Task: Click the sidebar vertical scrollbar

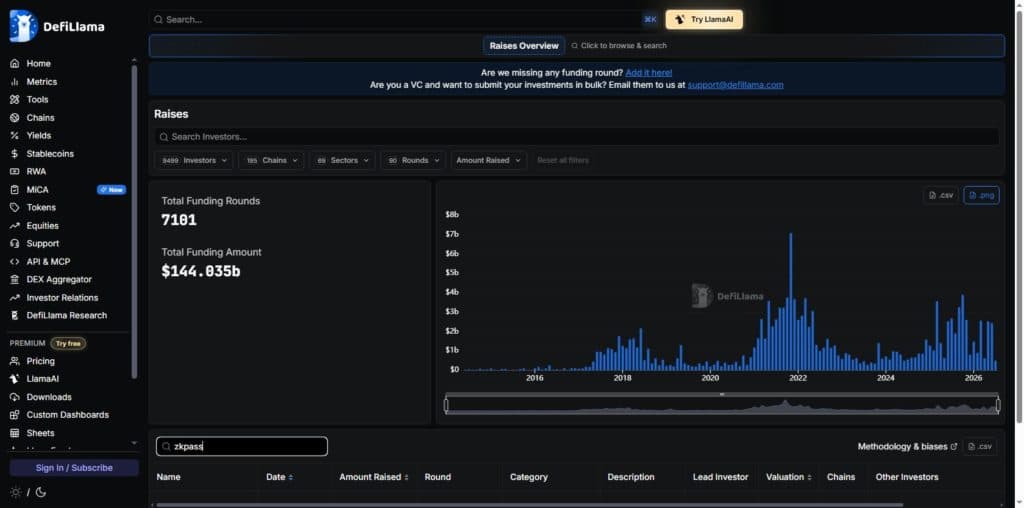Action: coord(134,221)
